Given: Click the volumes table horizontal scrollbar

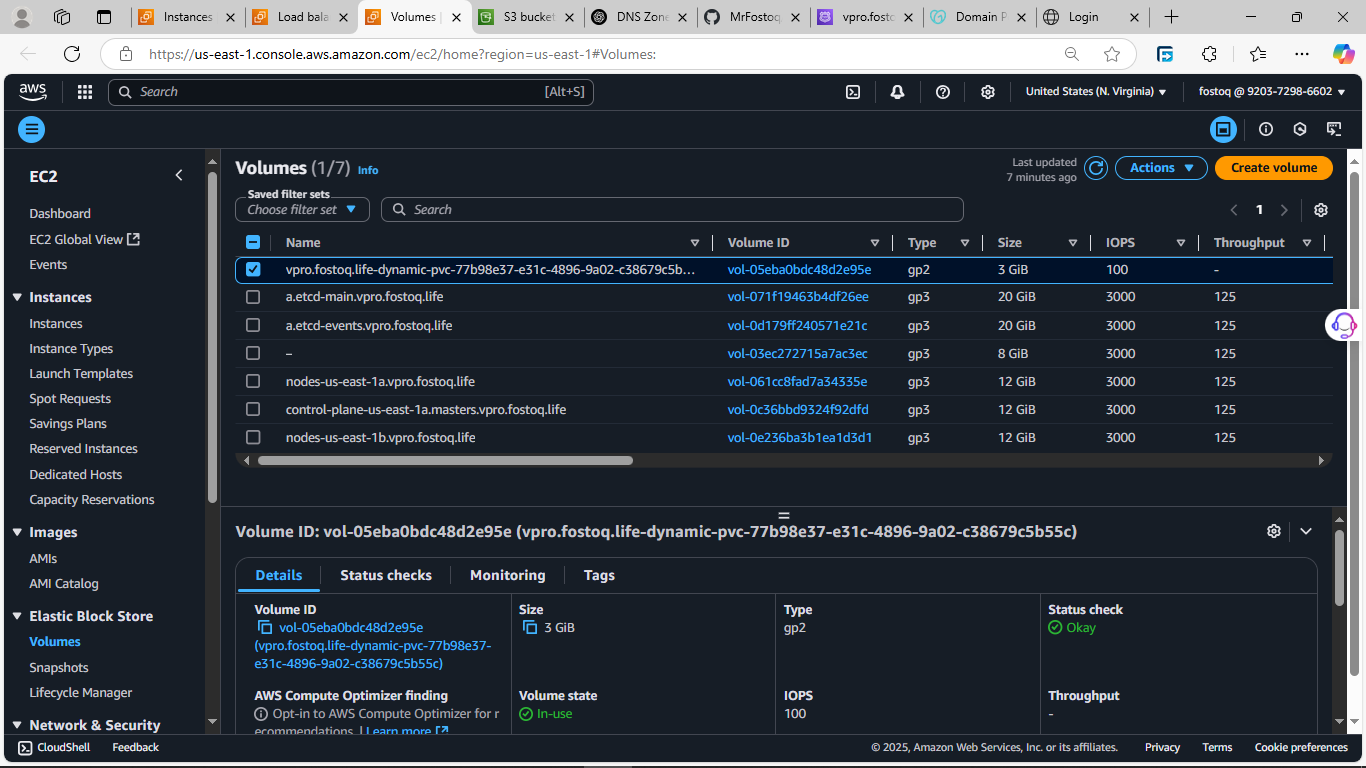Looking at the screenshot, I should tap(445, 461).
